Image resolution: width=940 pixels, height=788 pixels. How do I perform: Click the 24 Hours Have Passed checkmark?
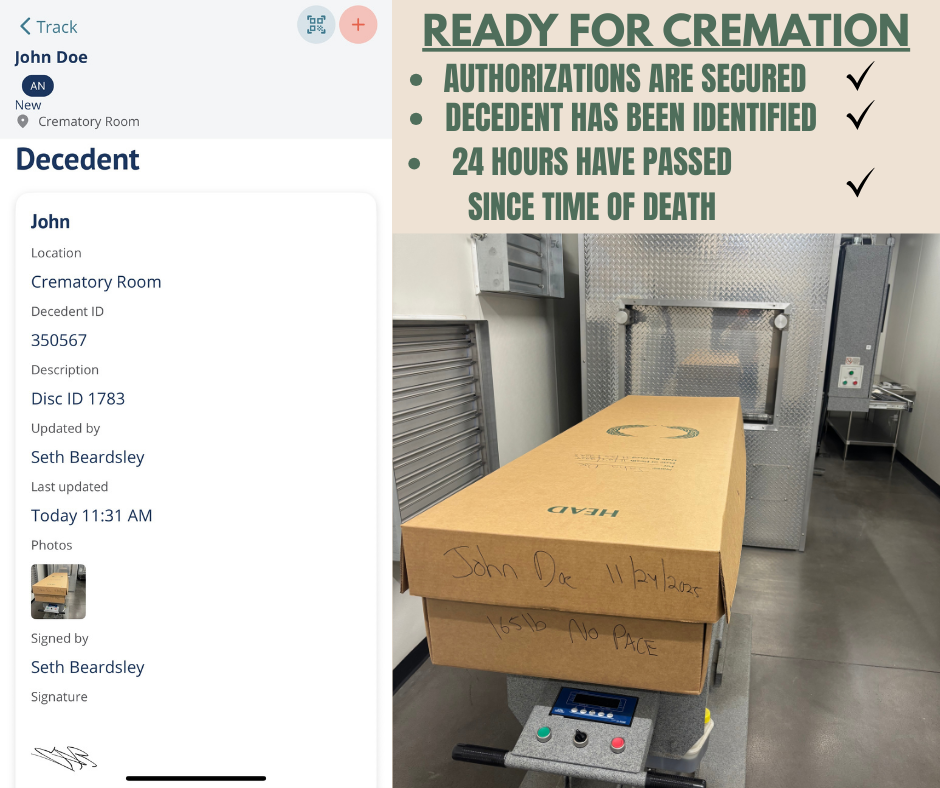860,182
